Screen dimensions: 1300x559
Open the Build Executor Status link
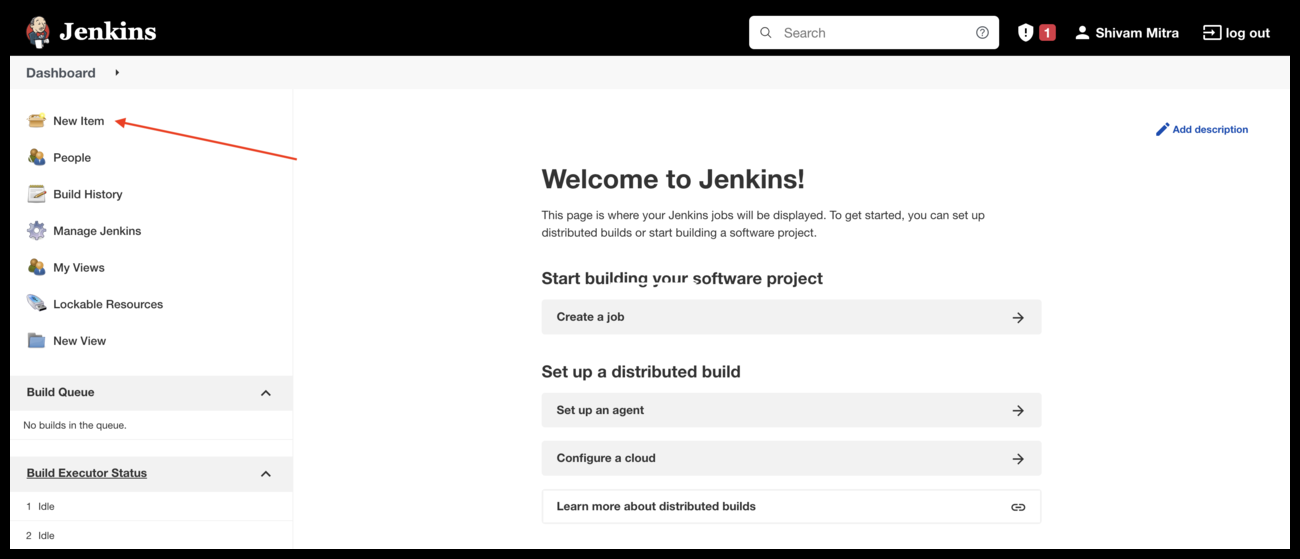coord(87,473)
